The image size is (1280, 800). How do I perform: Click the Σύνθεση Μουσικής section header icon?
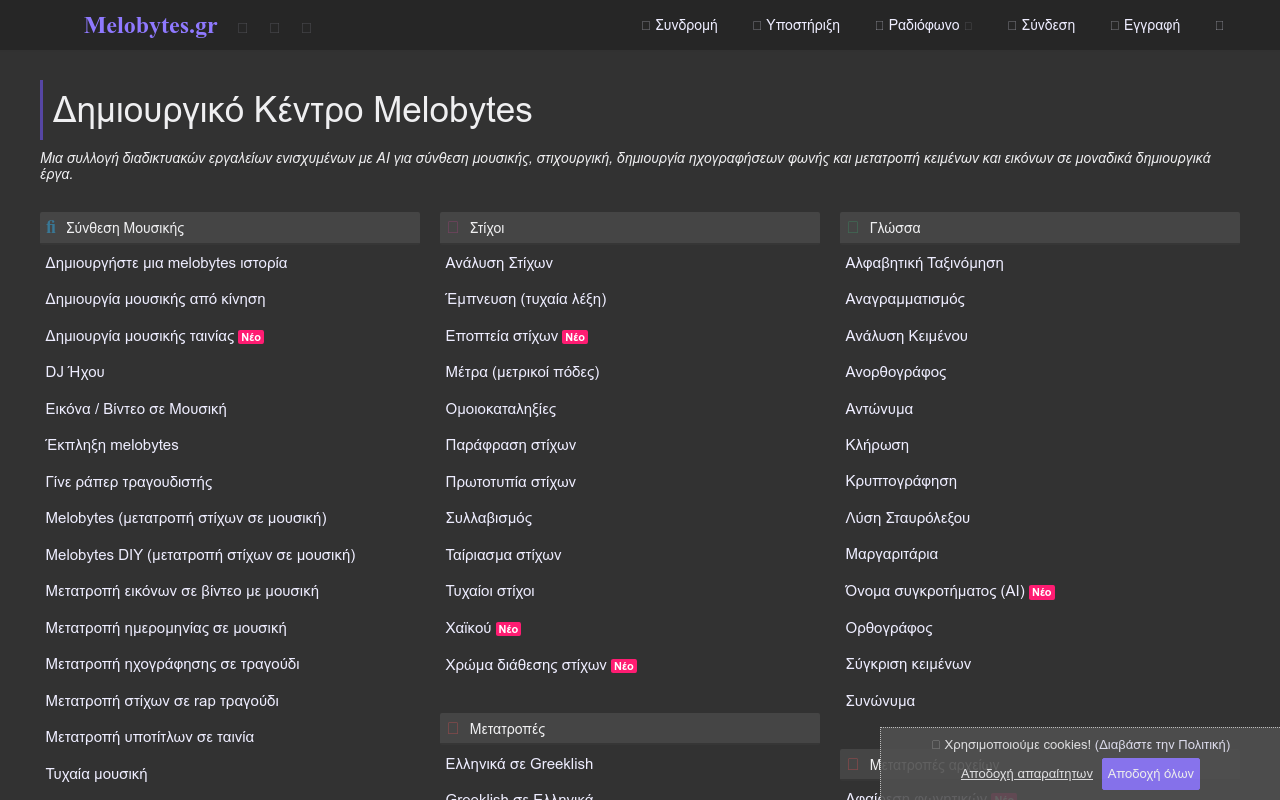(x=52, y=228)
